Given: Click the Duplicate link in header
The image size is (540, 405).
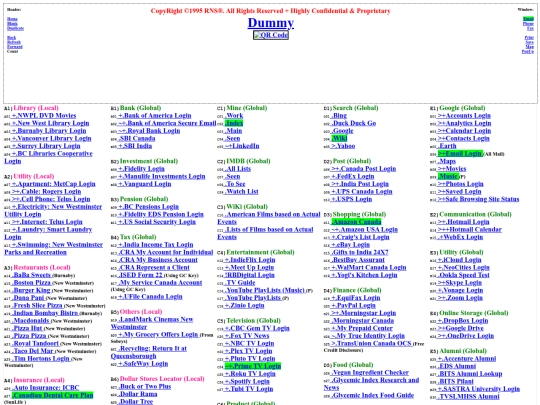Looking at the screenshot, I should 15,28.
